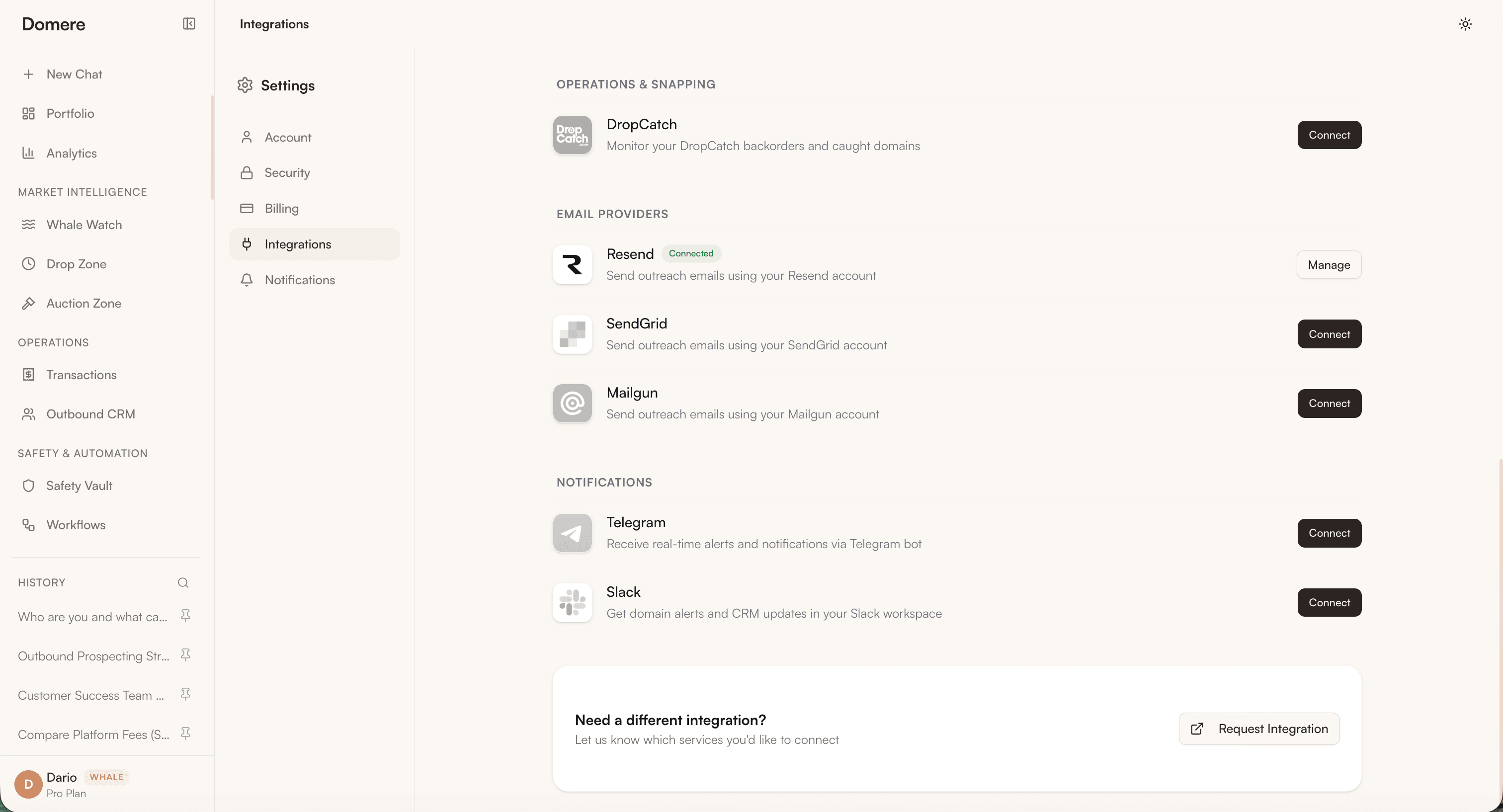Open the Dario profile menu
Image resolution: width=1503 pixels, height=812 pixels.
61,783
